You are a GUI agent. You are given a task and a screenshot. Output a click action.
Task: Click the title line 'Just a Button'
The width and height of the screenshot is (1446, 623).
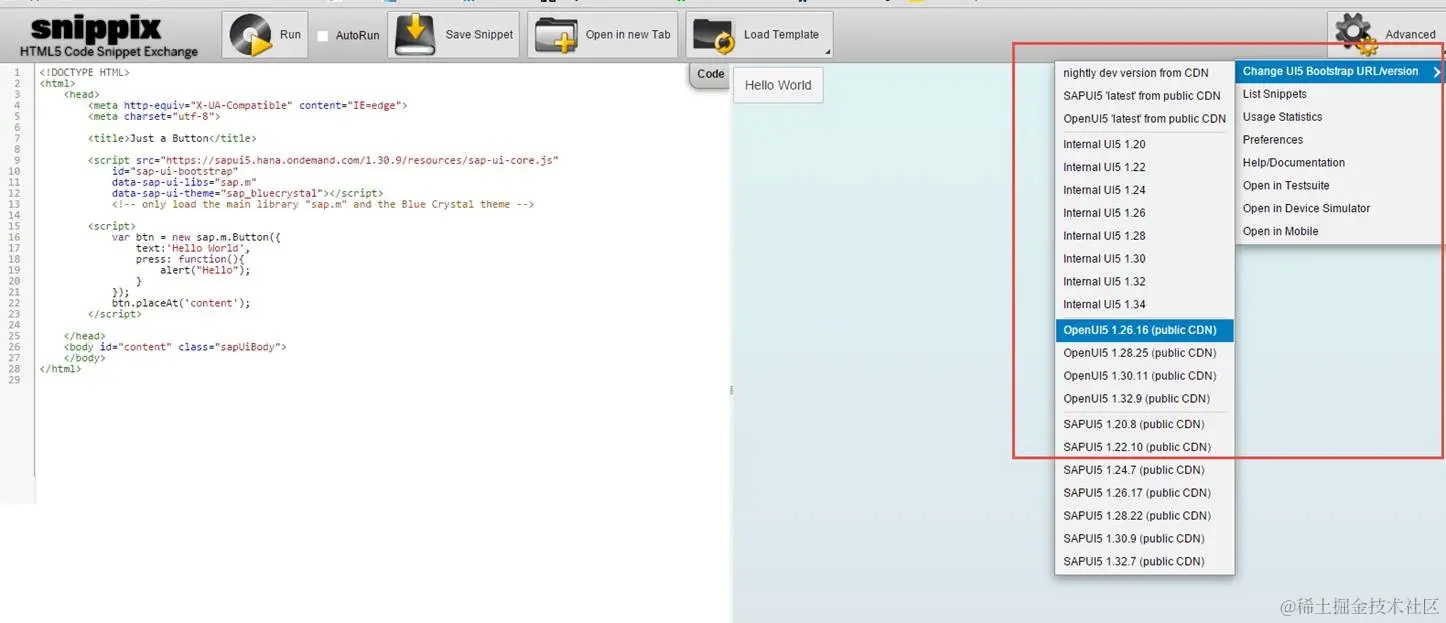click(172, 138)
